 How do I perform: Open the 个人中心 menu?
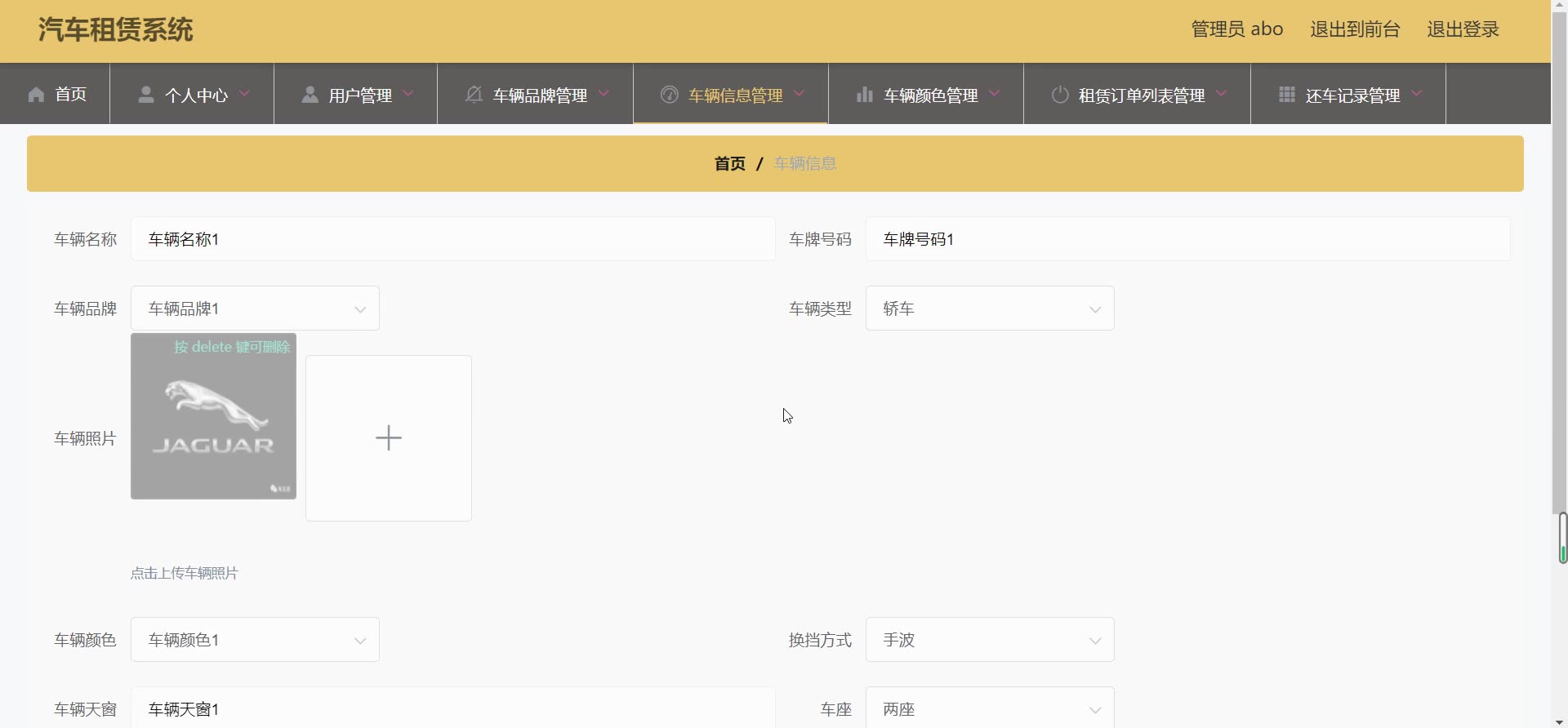point(192,94)
